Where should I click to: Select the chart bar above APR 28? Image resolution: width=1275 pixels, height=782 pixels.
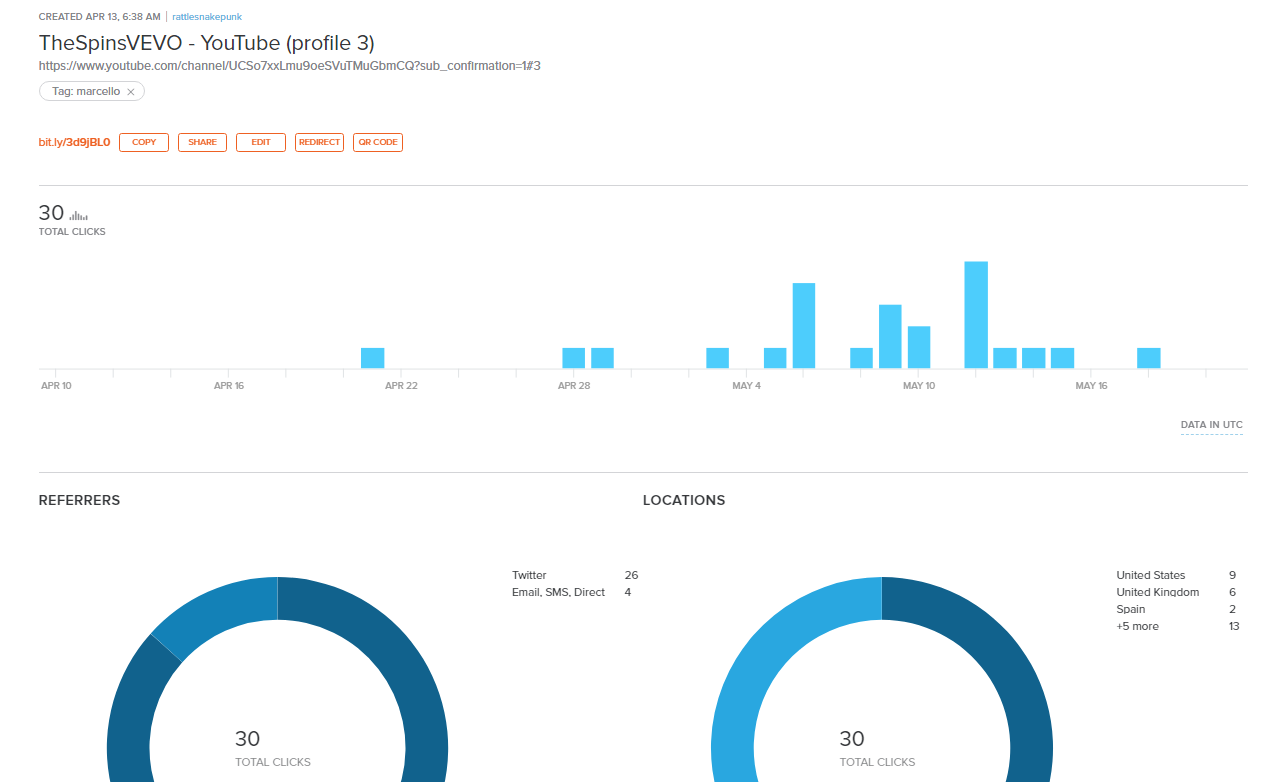click(x=574, y=358)
